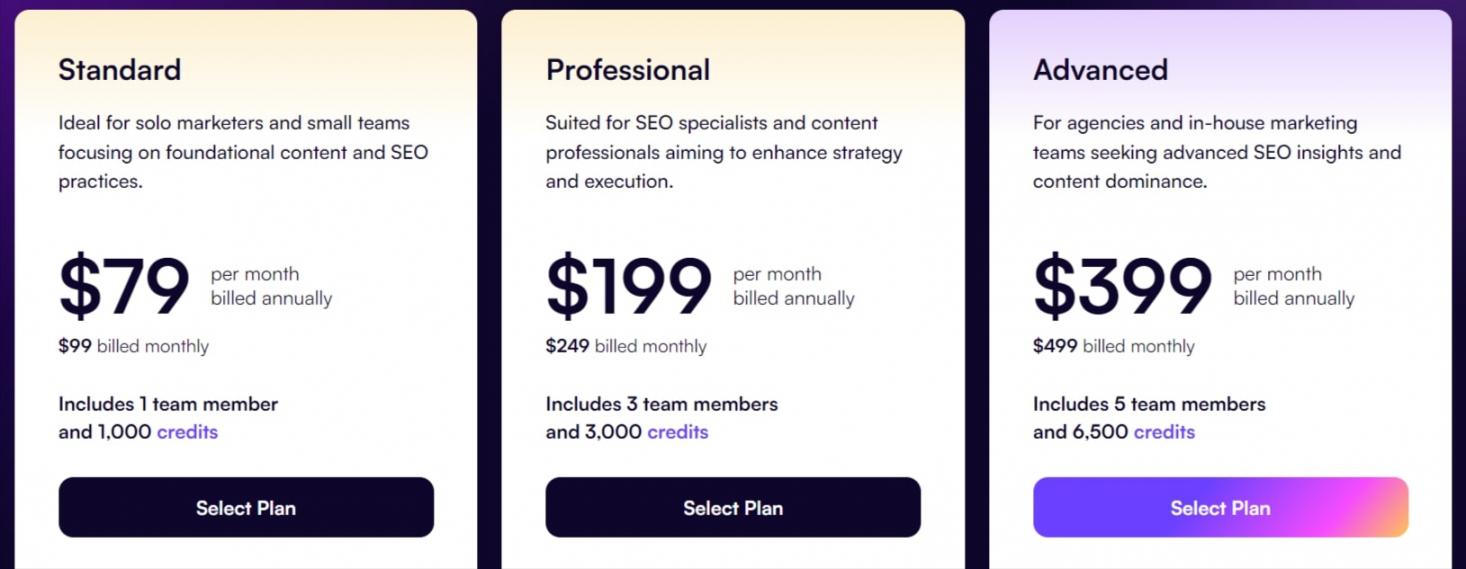Image resolution: width=1466 pixels, height=569 pixels.
Task: Click the 'Includes 5 team members' text
Action: pos(1149,404)
